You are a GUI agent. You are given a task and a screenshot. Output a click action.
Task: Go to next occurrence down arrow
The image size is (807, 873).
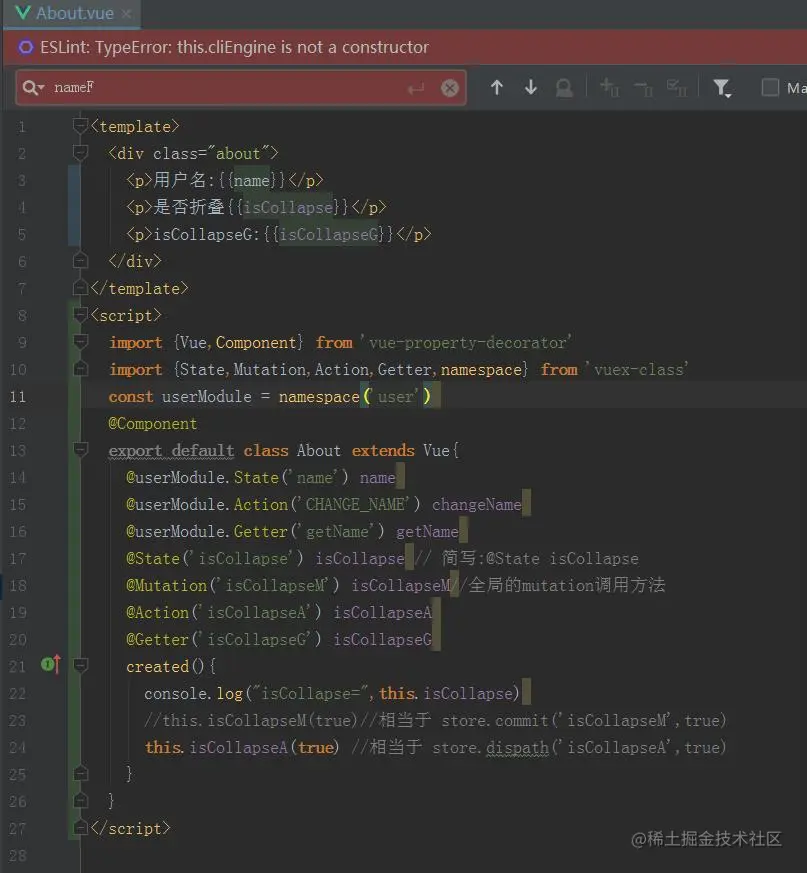coord(531,87)
